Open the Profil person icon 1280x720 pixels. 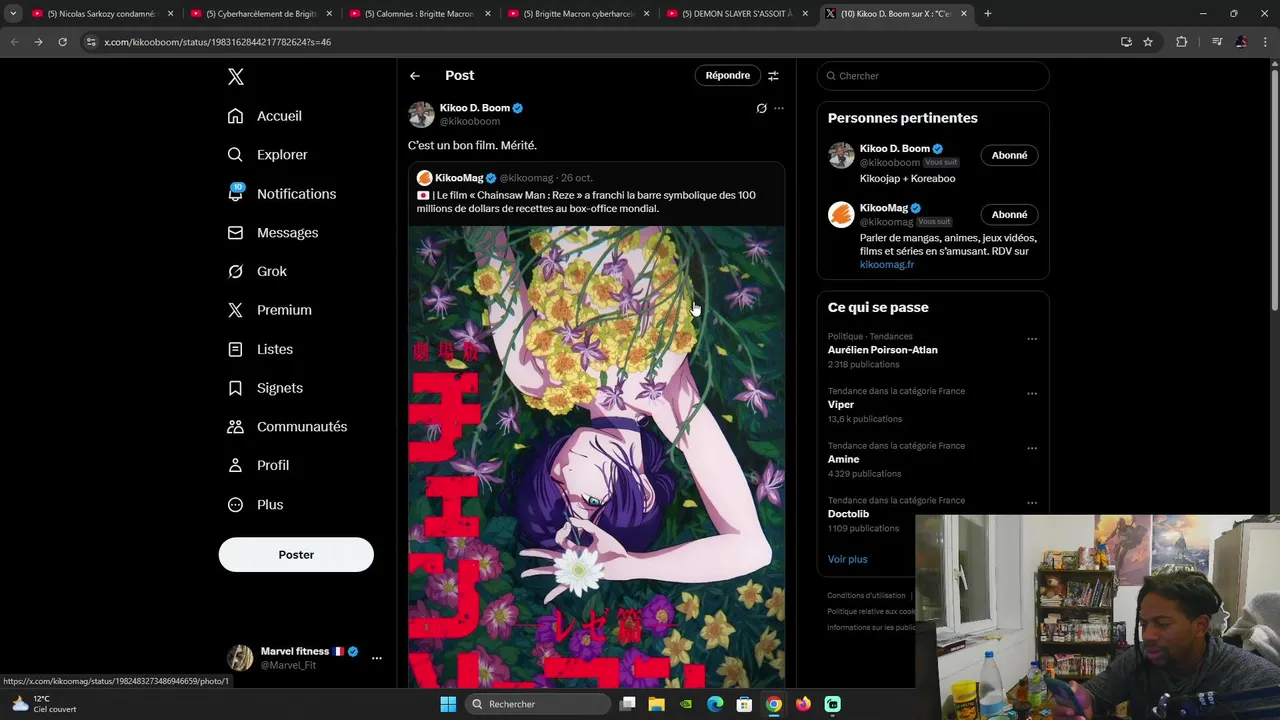235,465
